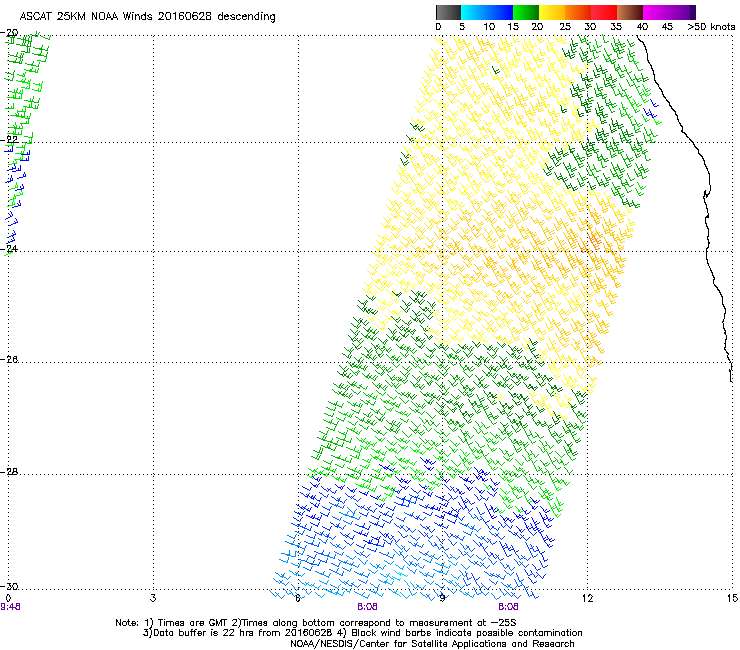Screen dimensions: 740x650
Task: Click the red 30-35 knots legend swatch
Action: [x=604, y=12]
